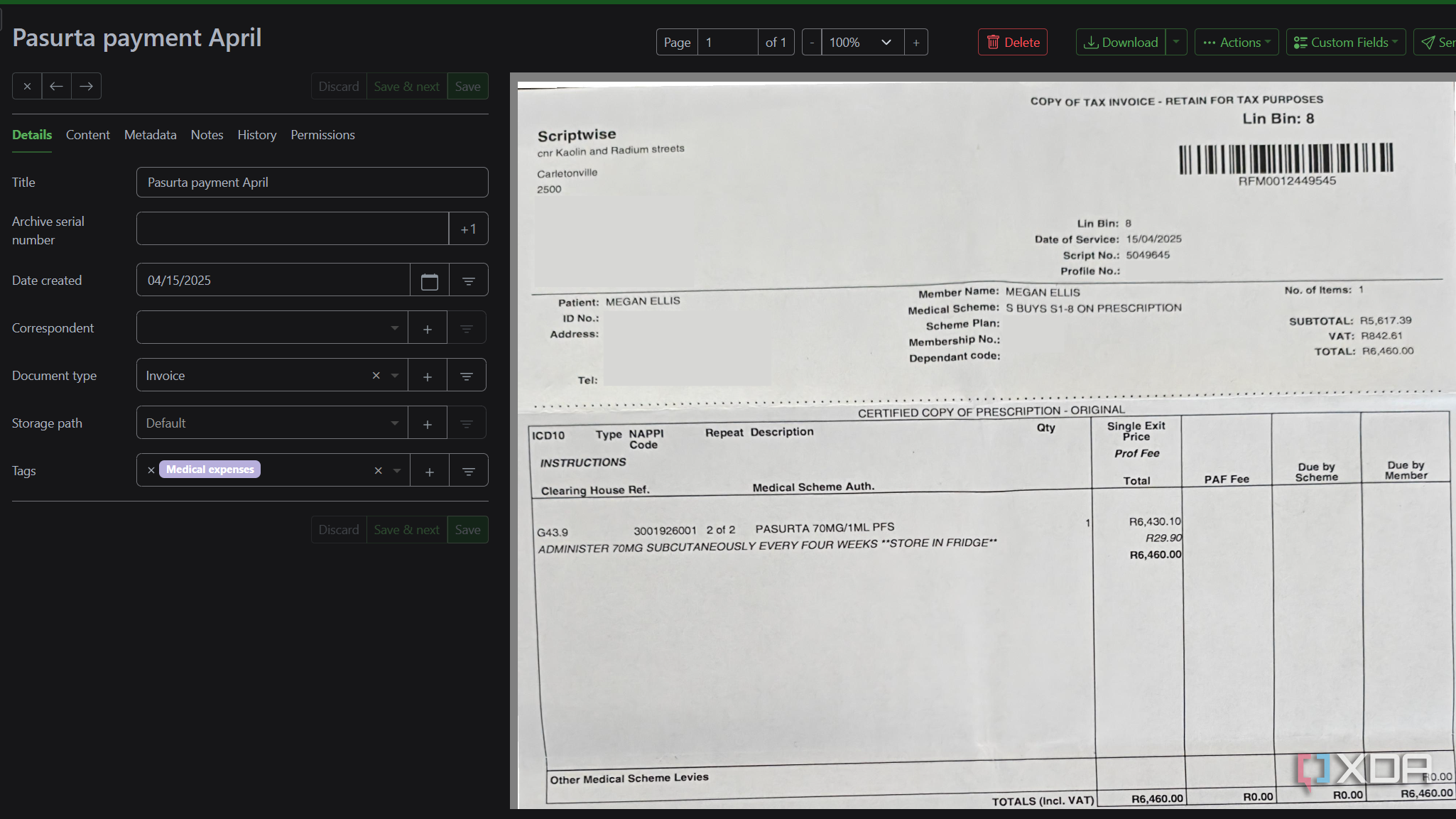1456x819 pixels.
Task: Go to previous document with left arrow
Action: [56, 86]
